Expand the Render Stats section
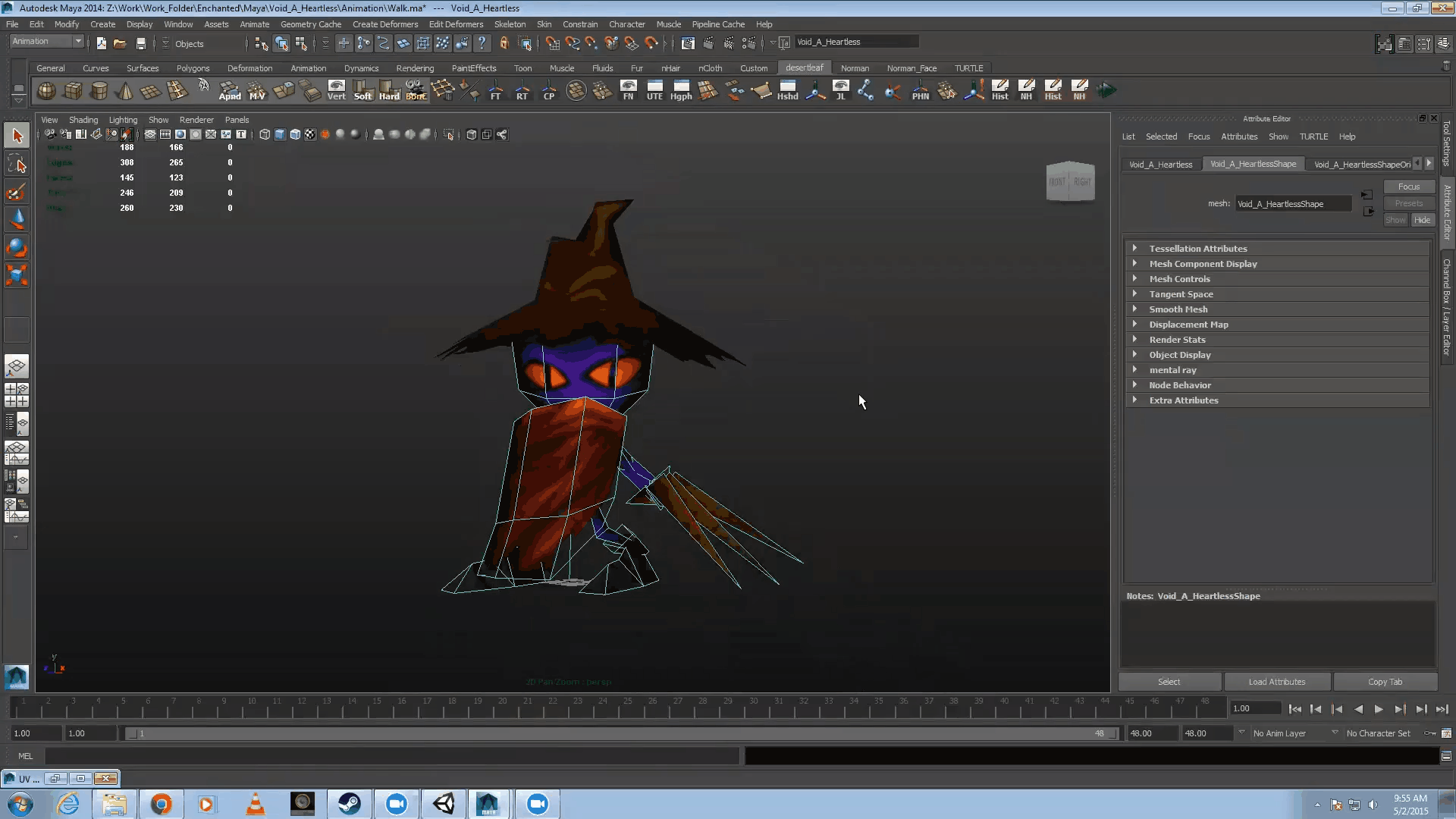Viewport: 1456px width, 819px height. 1178,339
